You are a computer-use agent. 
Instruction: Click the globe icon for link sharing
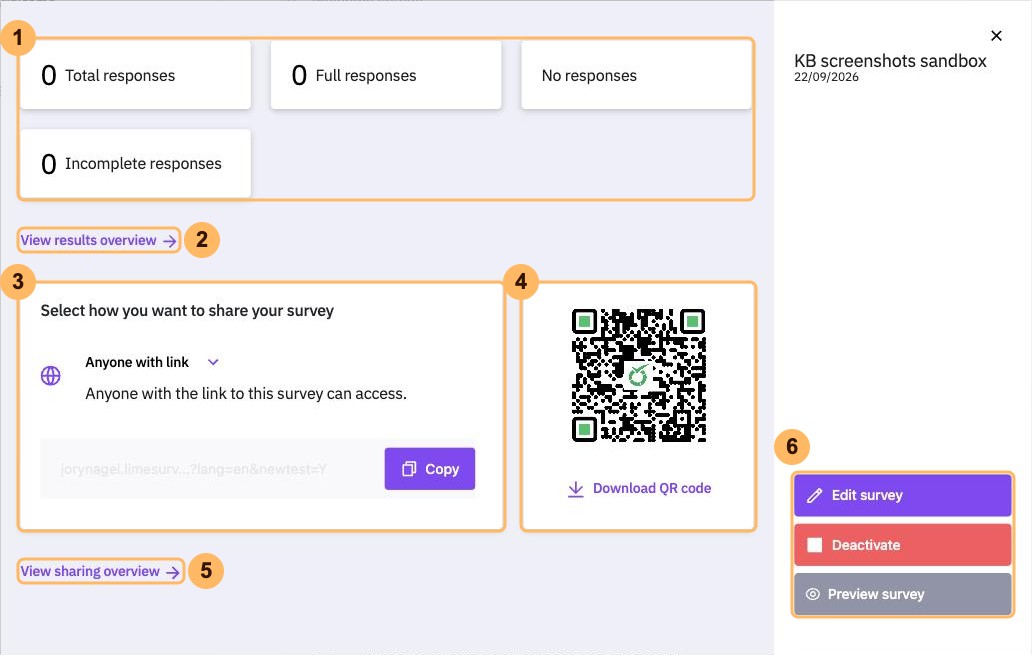[51, 376]
